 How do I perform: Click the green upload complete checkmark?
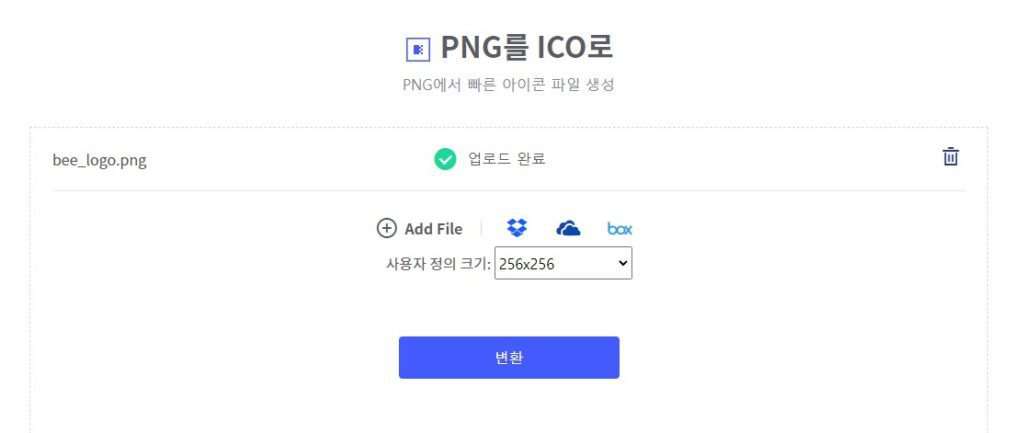tap(445, 159)
